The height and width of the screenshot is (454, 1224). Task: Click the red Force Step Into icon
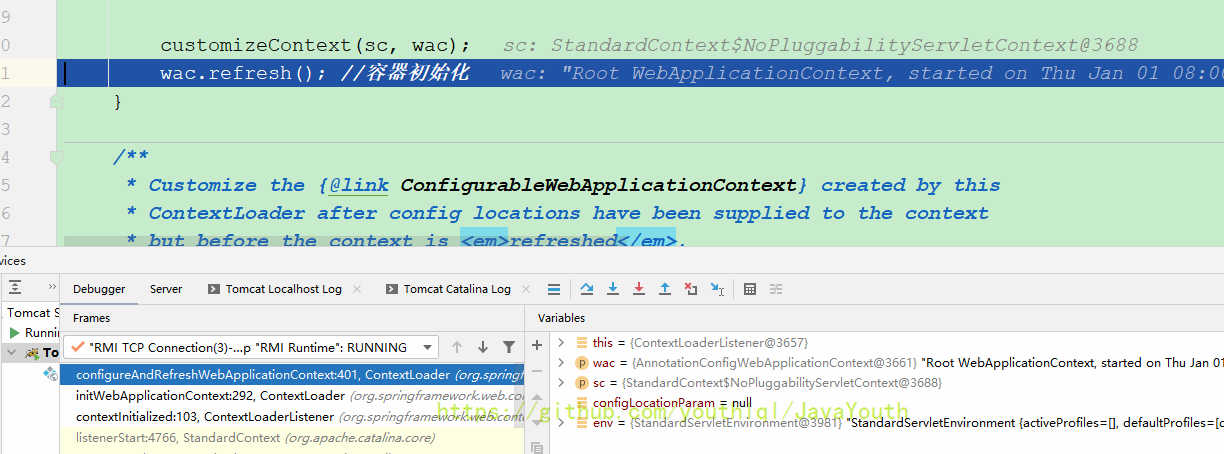639,289
